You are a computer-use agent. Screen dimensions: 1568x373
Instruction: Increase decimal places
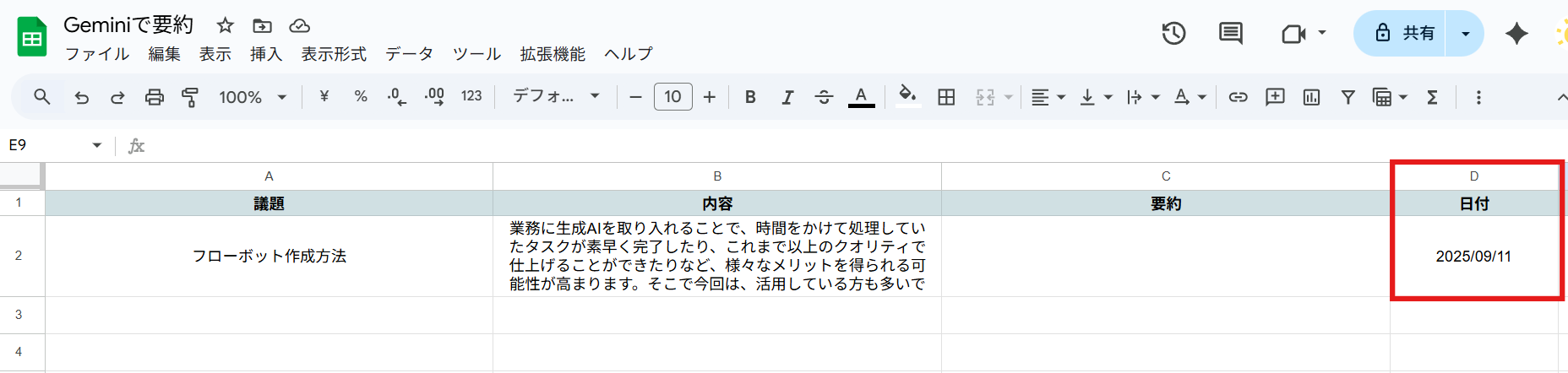[x=434, y=96]
